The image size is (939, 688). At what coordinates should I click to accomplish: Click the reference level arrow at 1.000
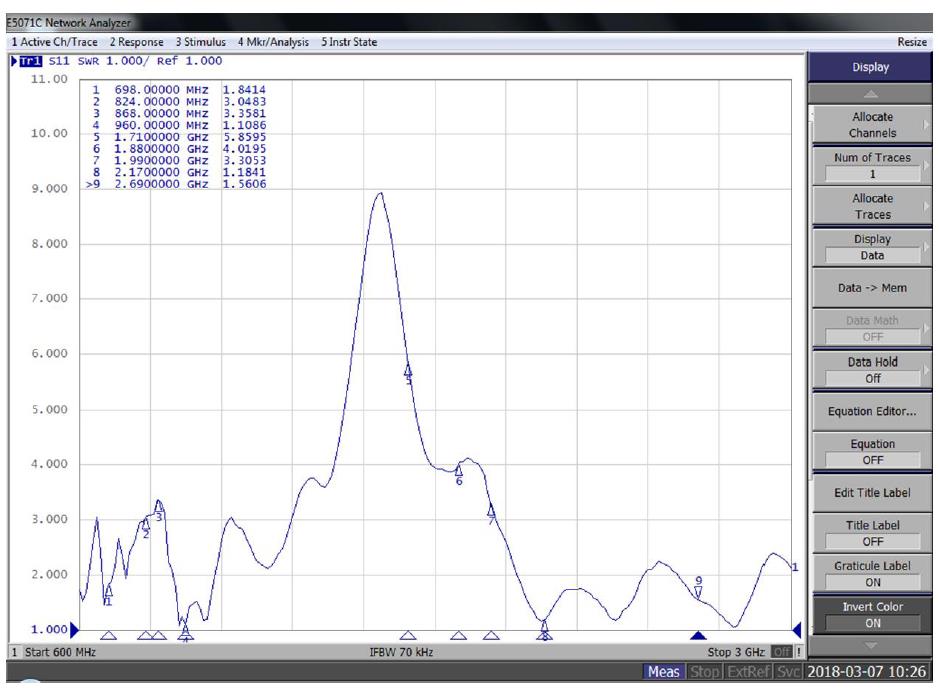click(74, 629)
